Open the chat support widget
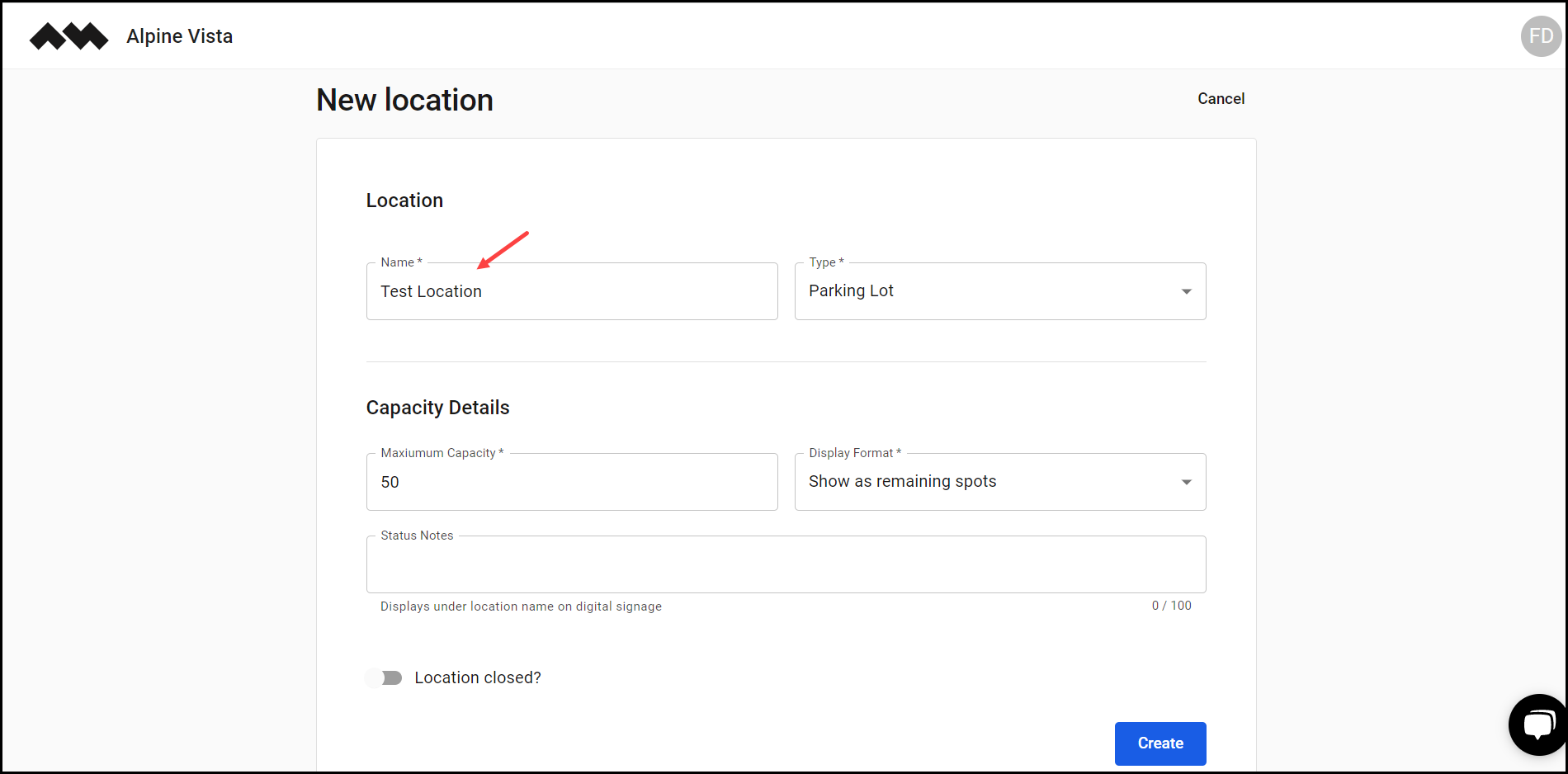This screenshot has width=1568, height=774. pos(1538,724)
